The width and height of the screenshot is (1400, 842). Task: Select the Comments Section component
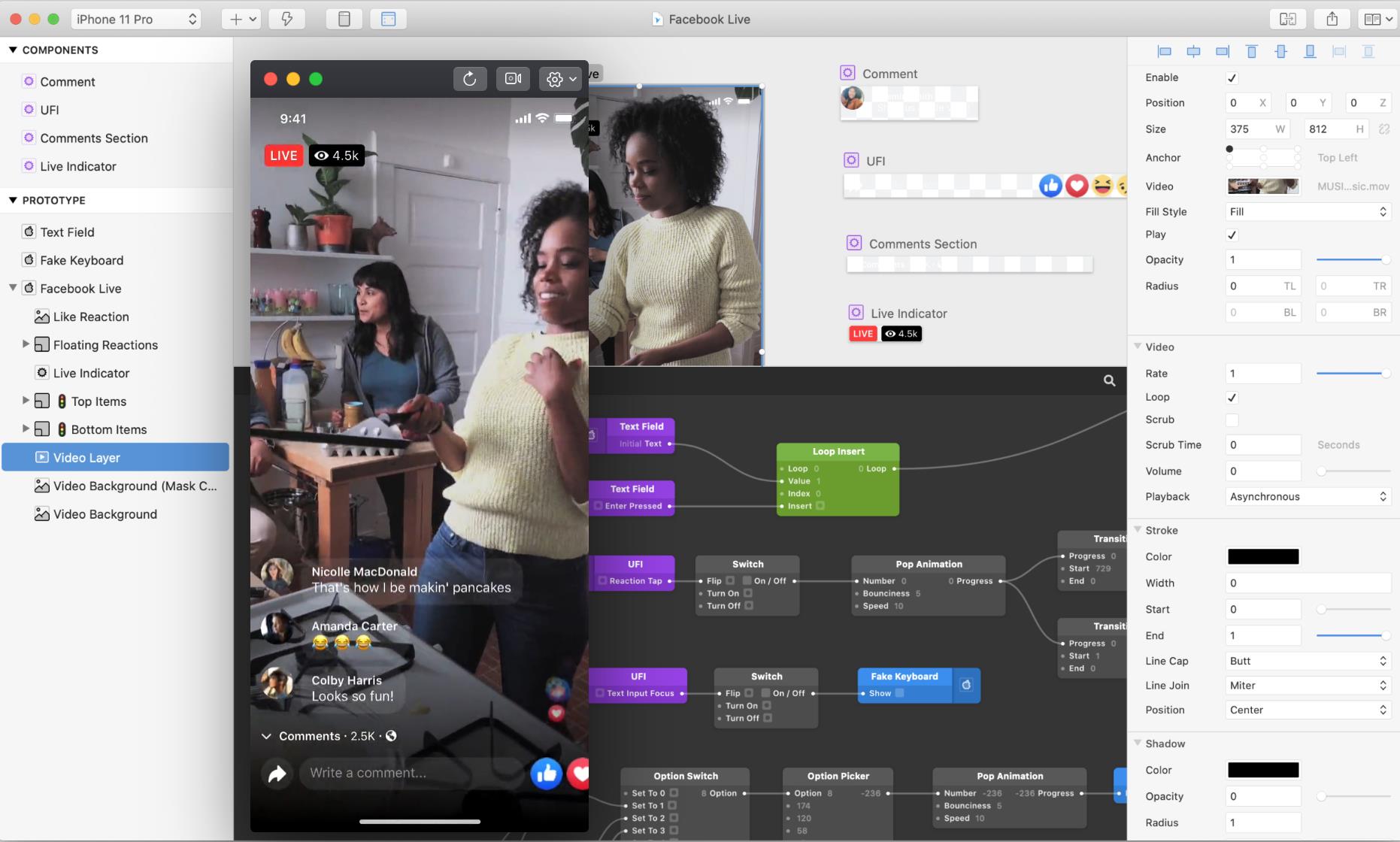click(94, 138)
